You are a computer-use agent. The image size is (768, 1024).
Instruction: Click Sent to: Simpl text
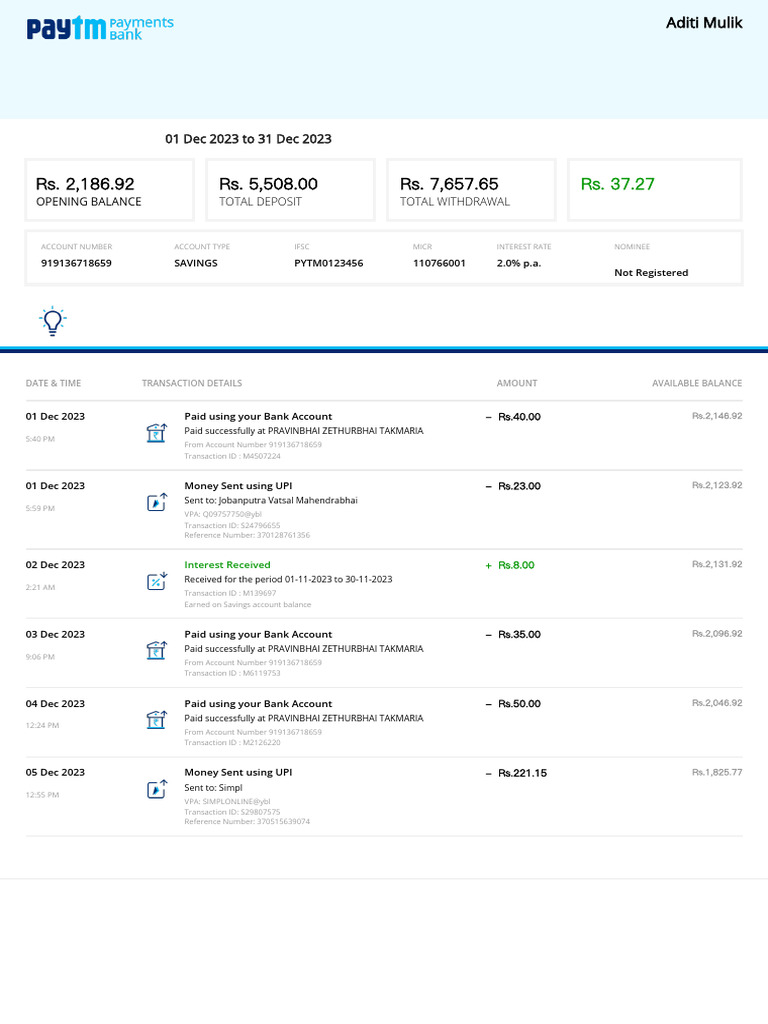point(214,788)
